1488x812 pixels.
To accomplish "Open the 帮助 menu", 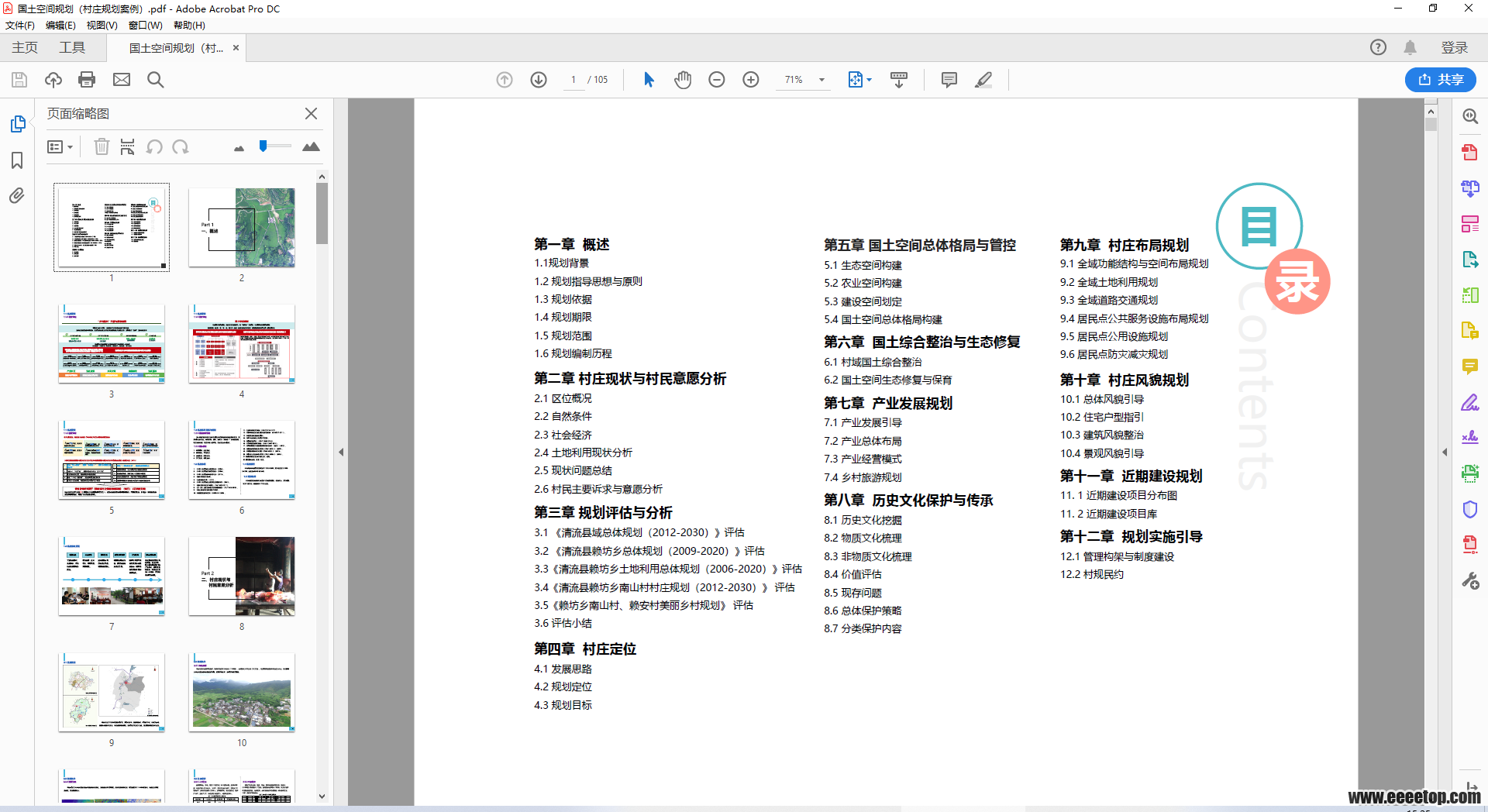I will (x=189, y=26).
